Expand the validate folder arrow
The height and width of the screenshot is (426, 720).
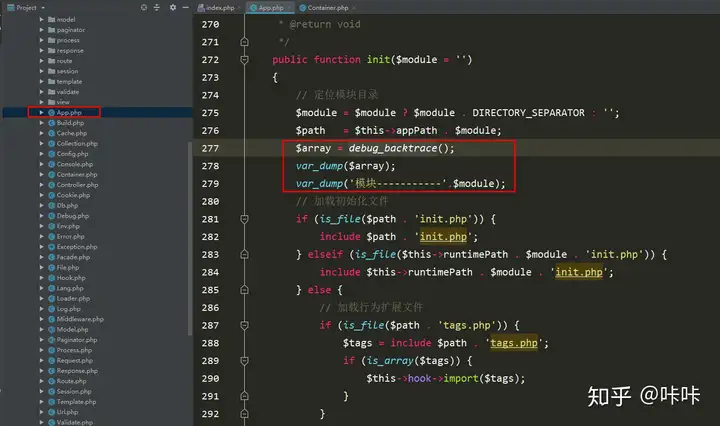point(41,92)
